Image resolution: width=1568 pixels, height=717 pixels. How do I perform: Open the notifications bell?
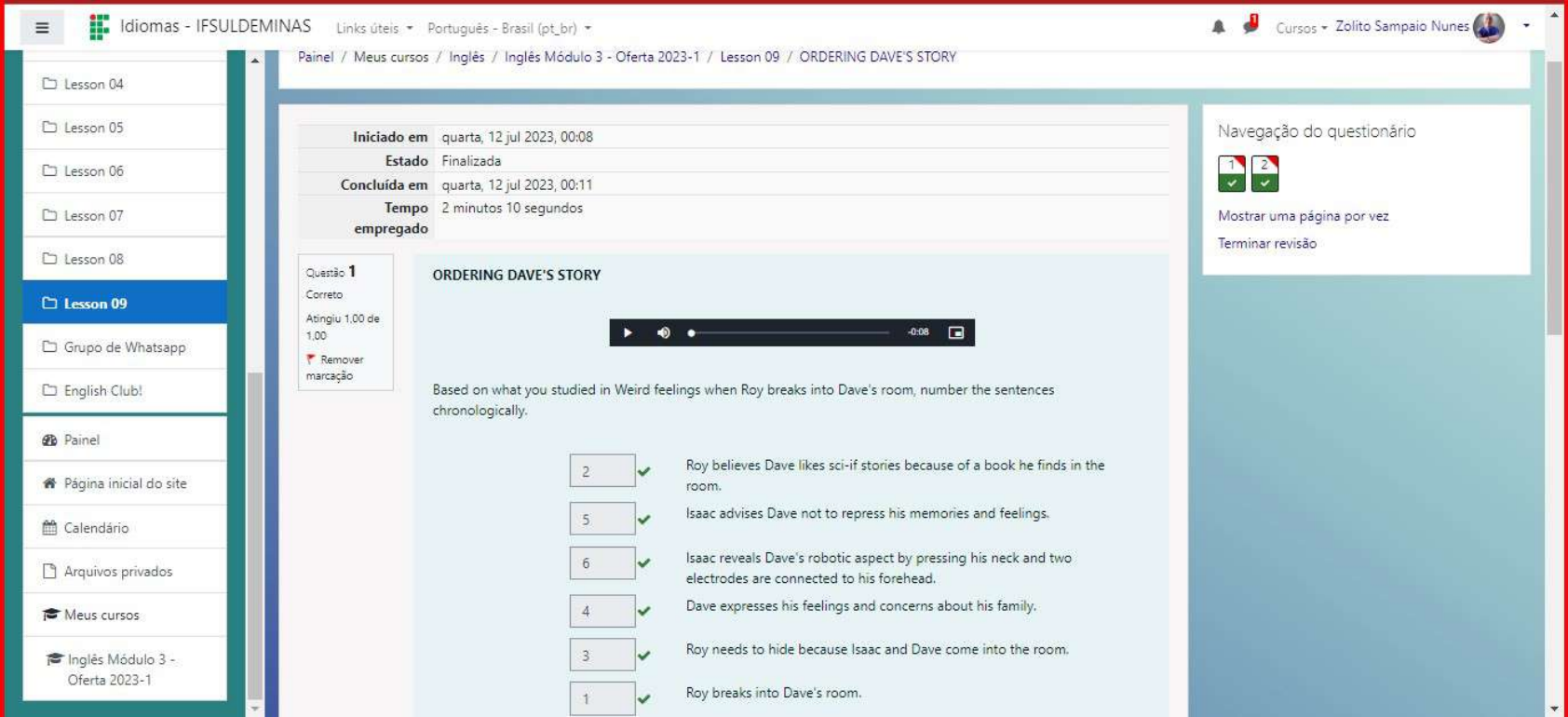(1218, 27)
